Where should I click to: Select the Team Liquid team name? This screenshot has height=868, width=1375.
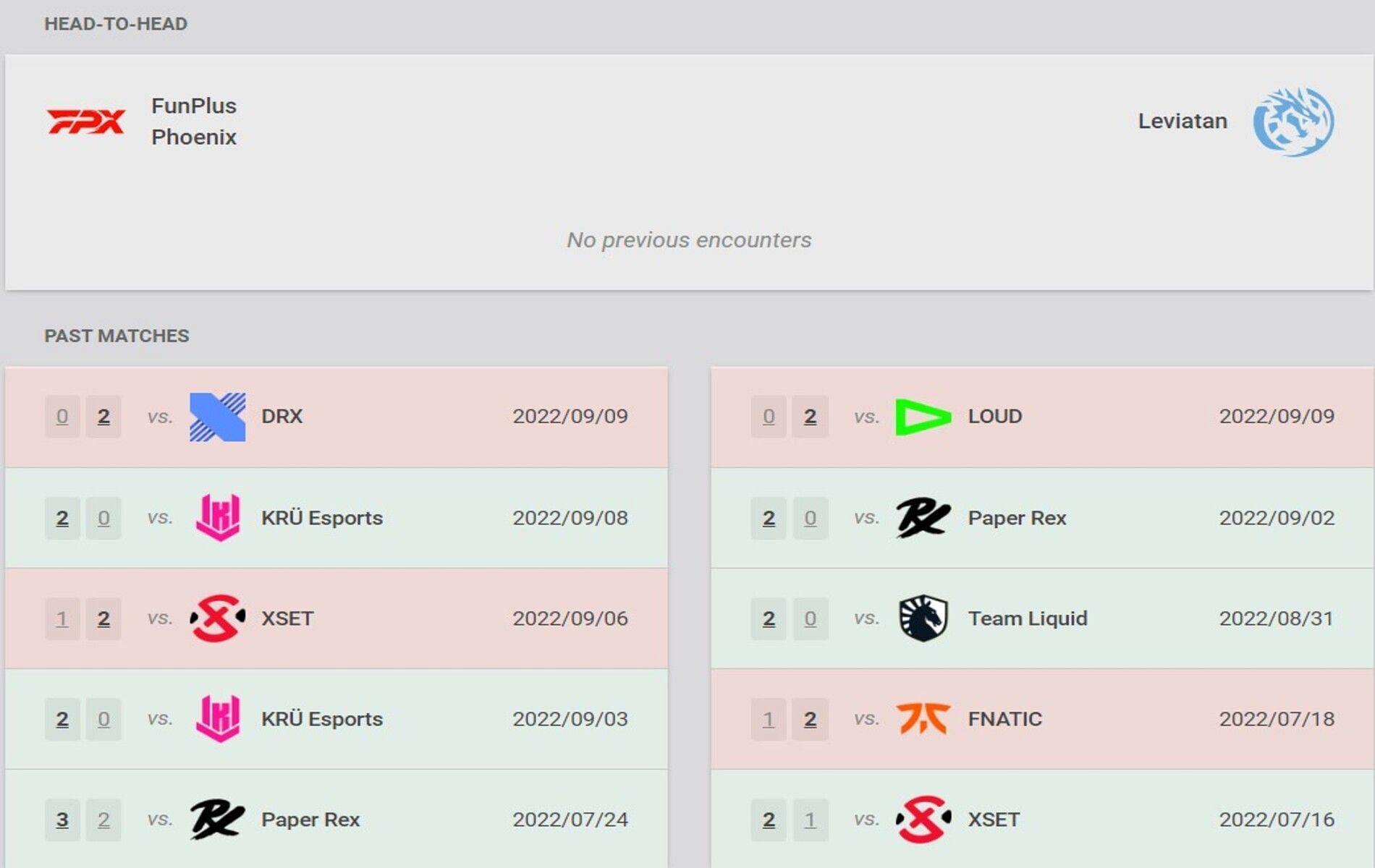pos(1028,618)
